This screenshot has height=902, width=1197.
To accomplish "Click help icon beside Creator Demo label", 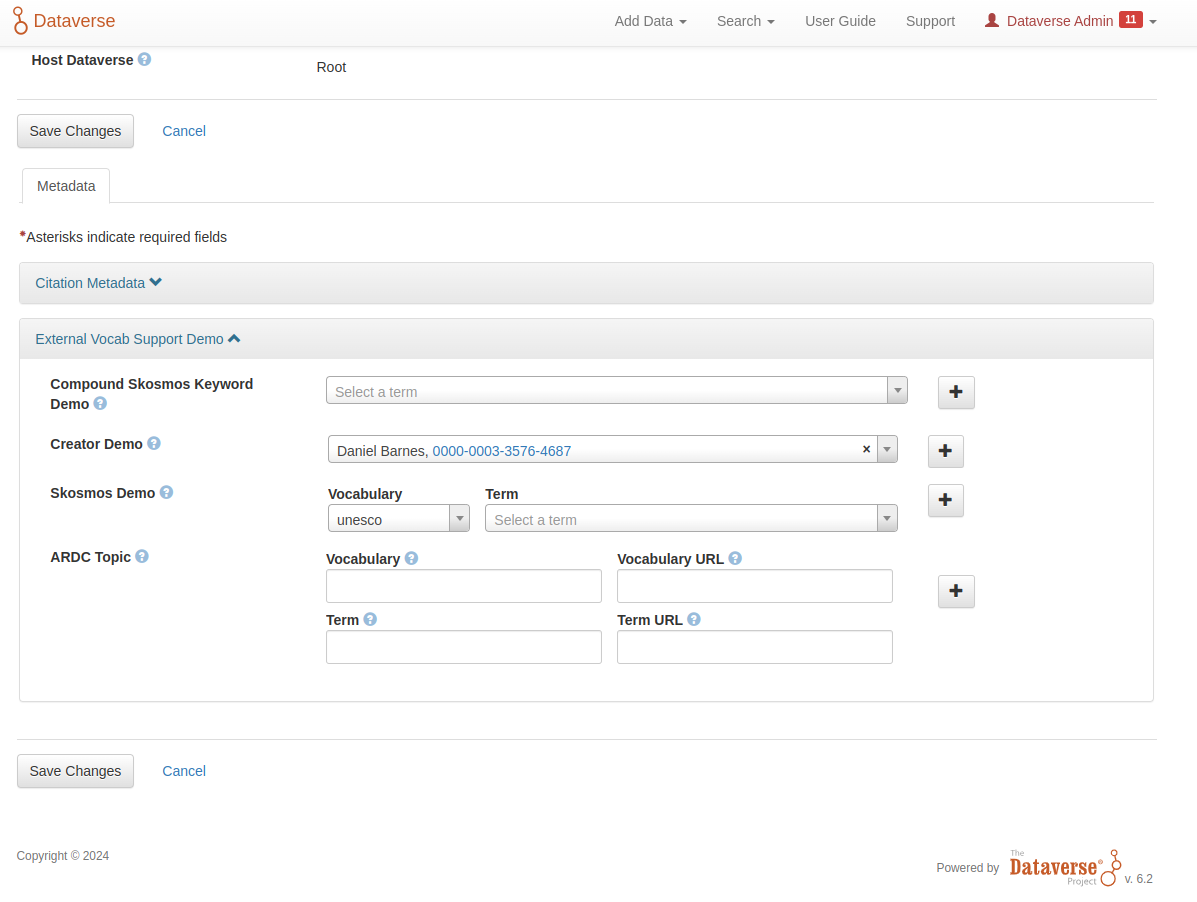I will tap(154, 444).
